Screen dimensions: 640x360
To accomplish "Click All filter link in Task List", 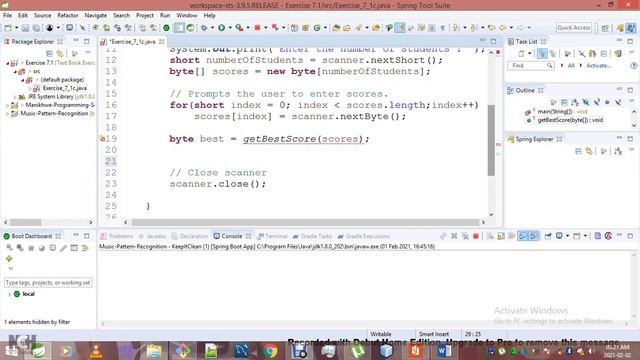I will coord(571,65).
